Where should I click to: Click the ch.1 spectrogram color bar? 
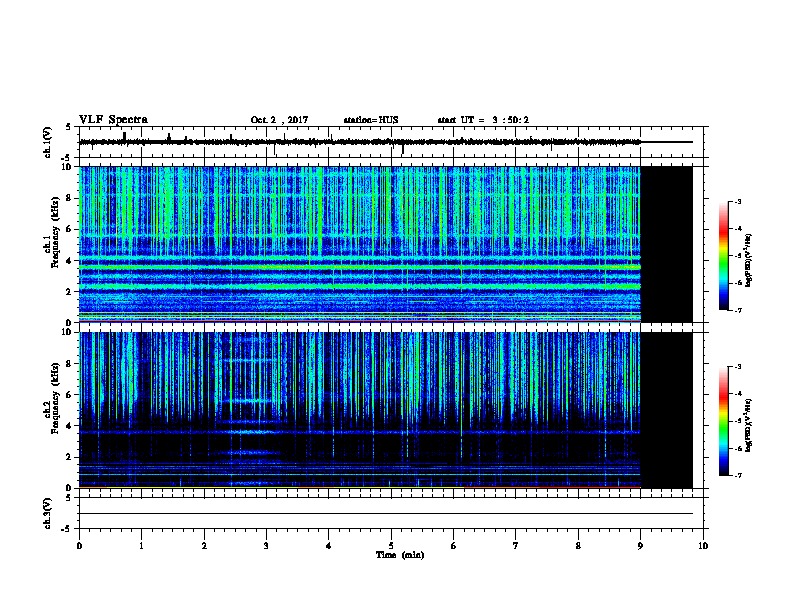(x=723, y=256)
